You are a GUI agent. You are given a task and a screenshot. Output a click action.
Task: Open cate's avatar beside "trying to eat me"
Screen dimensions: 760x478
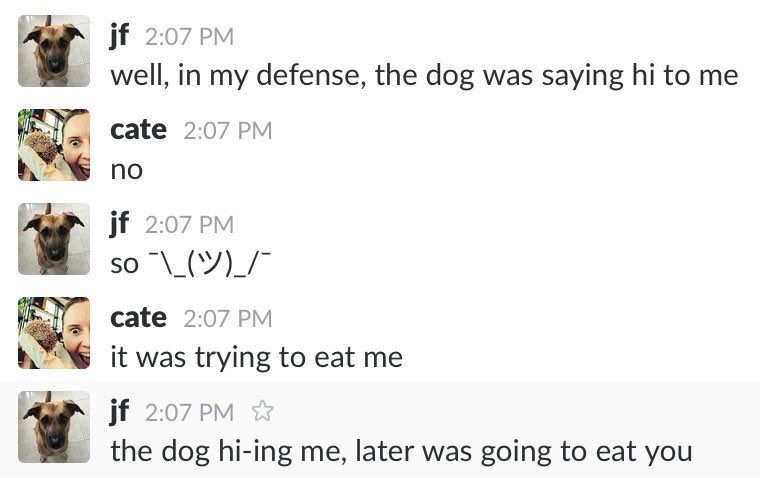click(x=54, y=333)
